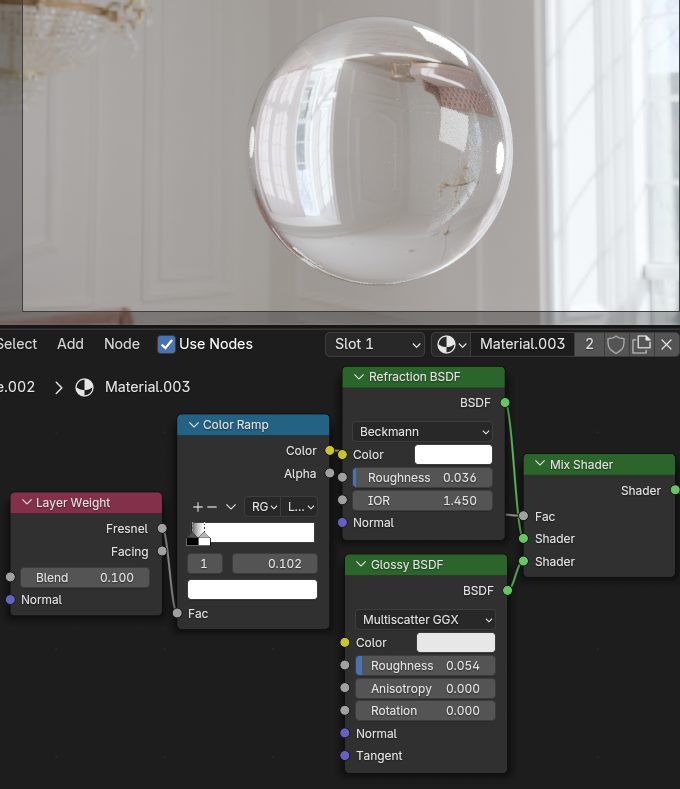Click the material browse sphere icon

(446, 344)
